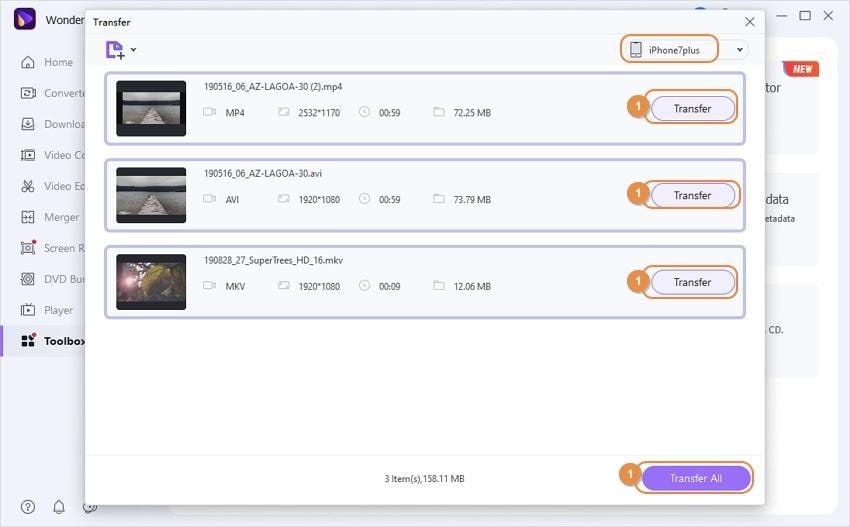The height and width of the screenshot is (527, 850).
Task: Click the clock icon in the MP4 row
Action: [364, 112]
